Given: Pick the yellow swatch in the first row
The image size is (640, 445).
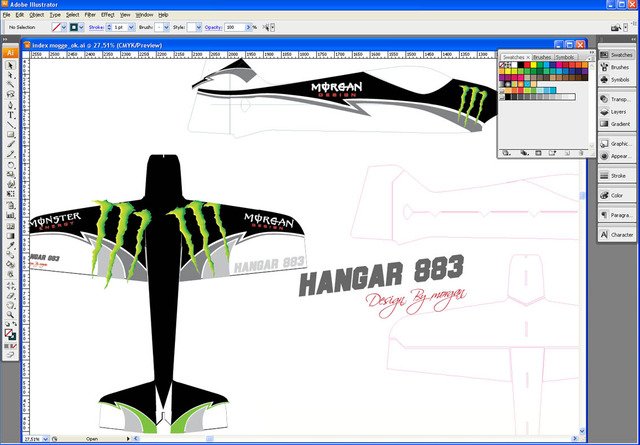Looking at the screenshot, I should click(533, 65).
